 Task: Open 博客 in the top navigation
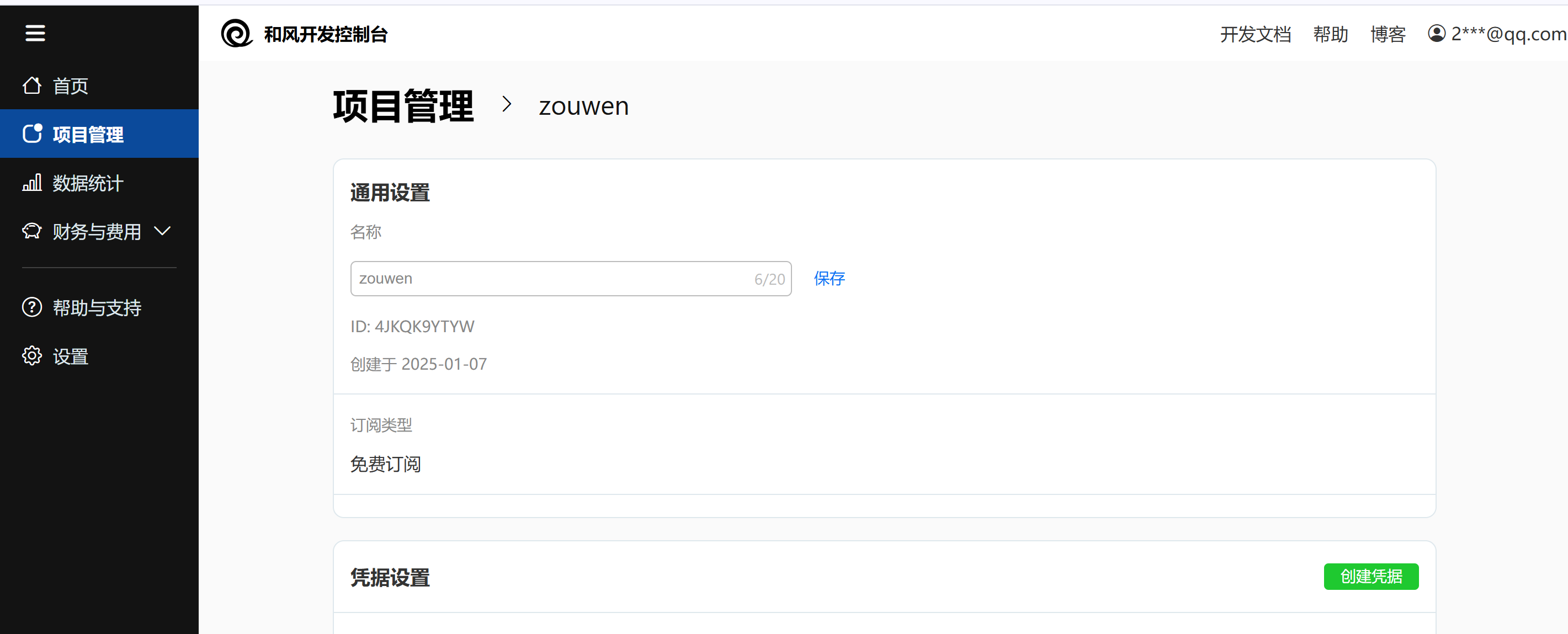tap(1388, 34)
